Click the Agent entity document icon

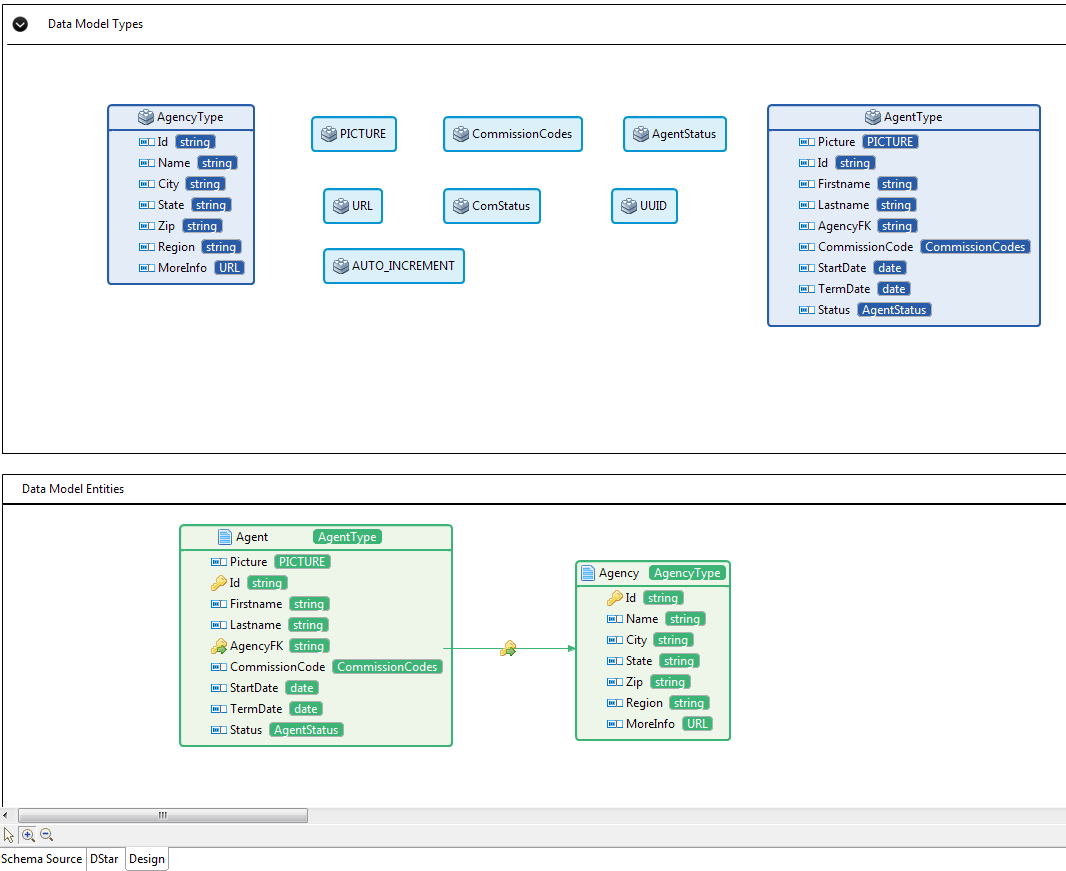point(224,537)
